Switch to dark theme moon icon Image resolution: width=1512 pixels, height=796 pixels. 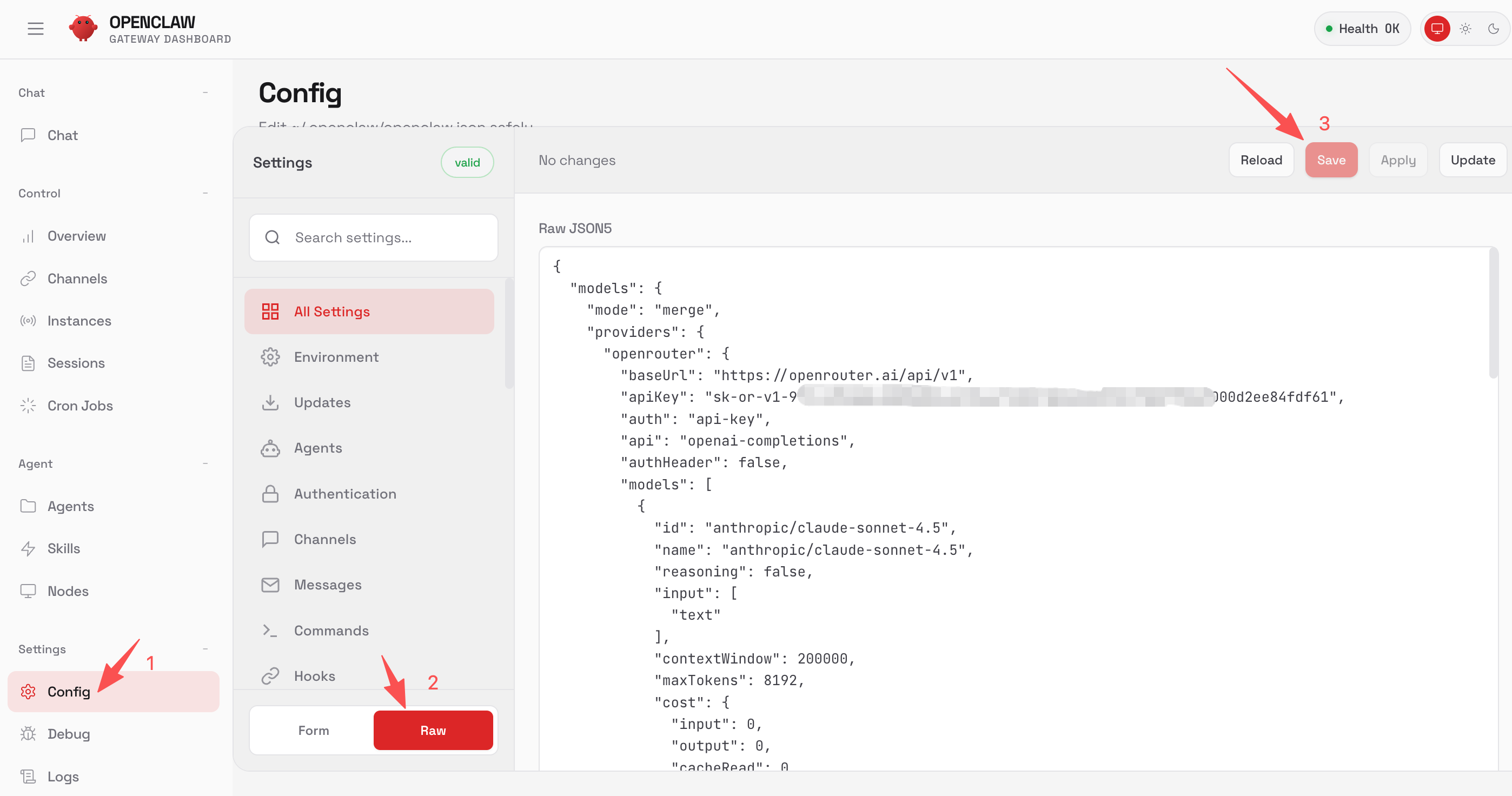point(1493,28)
